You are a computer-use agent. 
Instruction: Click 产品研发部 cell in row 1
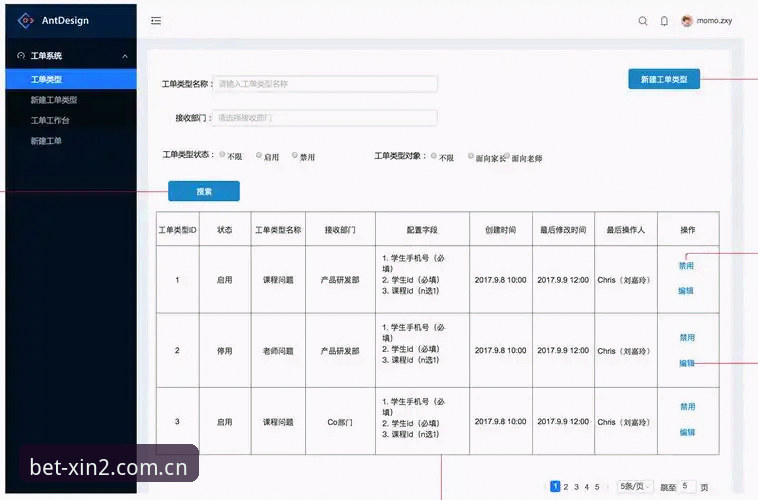coord(340,279)
